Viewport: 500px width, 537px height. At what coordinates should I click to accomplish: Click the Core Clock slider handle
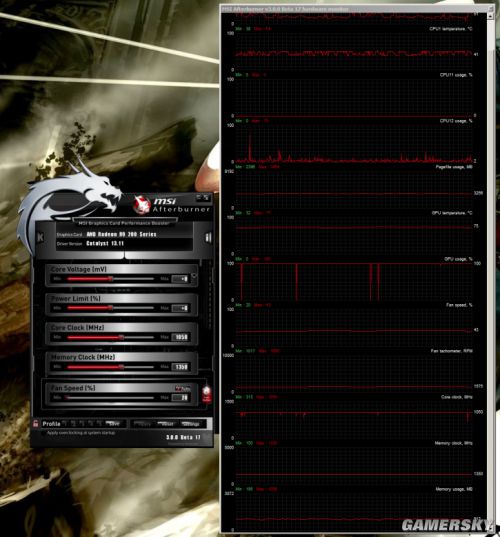[x=121, y=337]
